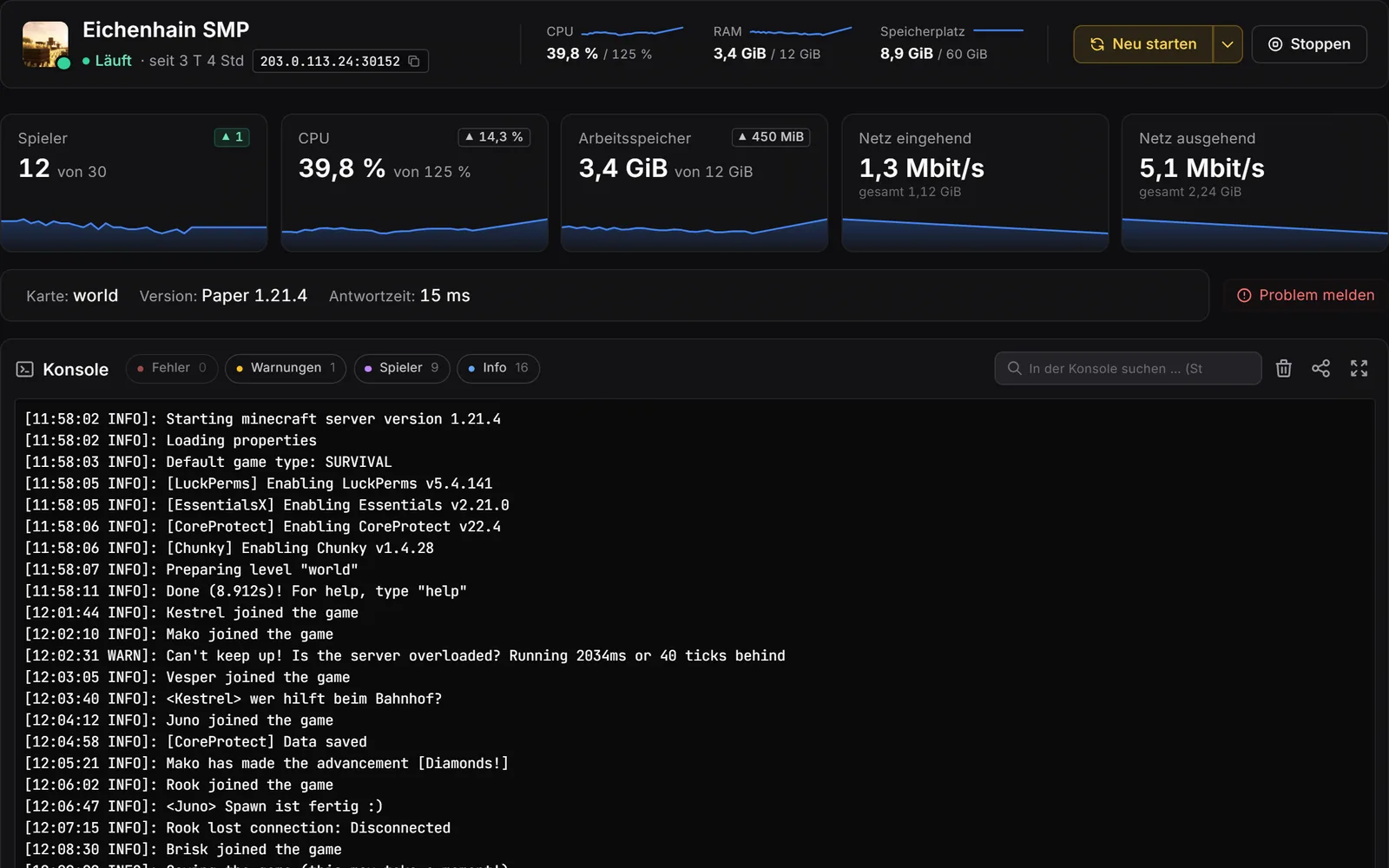Click the 14,3 % CPU change badge
This screenshot has height=868, width=1389.
[494, 137]
